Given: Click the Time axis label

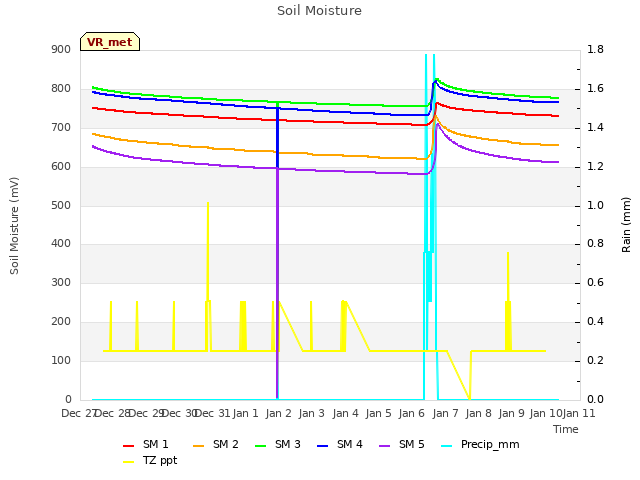Looking at the screenshot, I should [566, 429].
